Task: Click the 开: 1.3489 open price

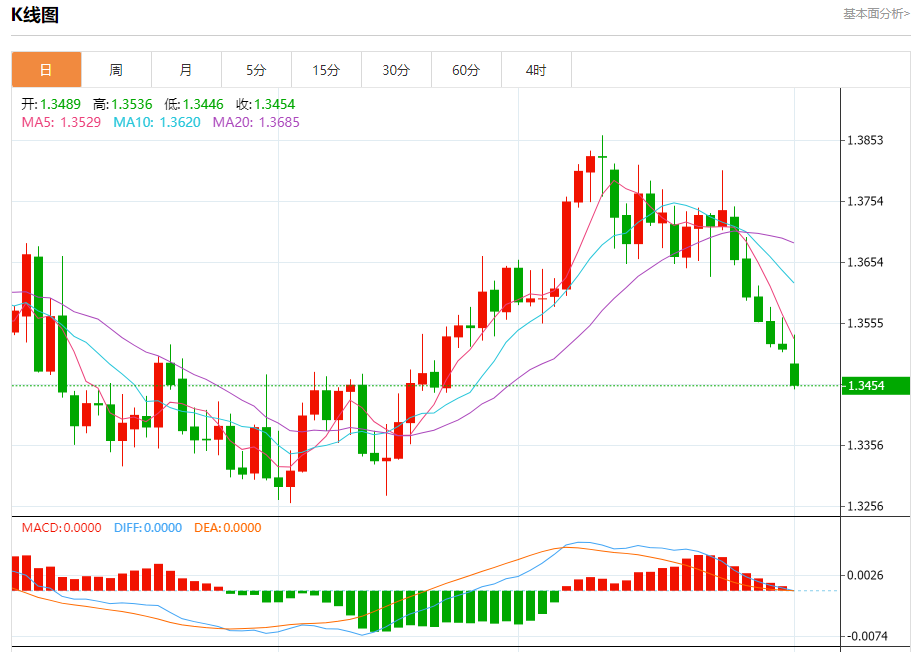Action: [51, 105]
